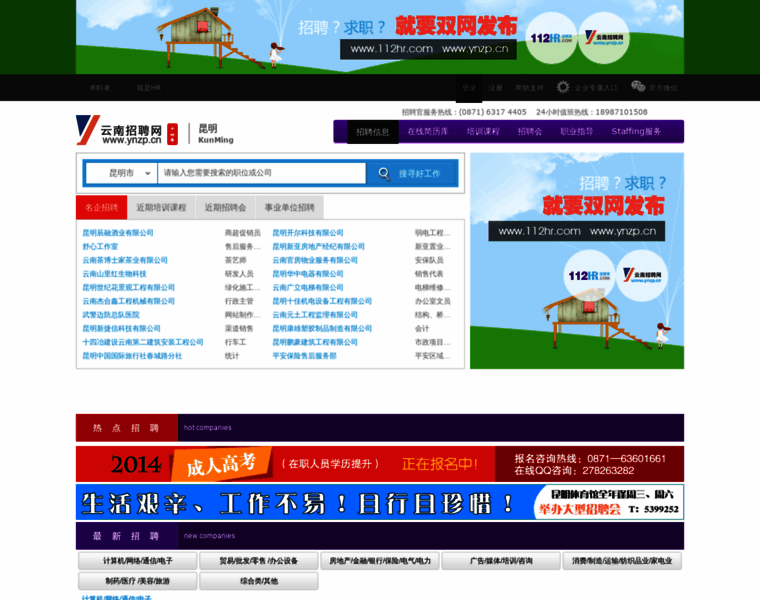Select the 广告/媒体/培训/咨询 category button

(x=501, y=561)
